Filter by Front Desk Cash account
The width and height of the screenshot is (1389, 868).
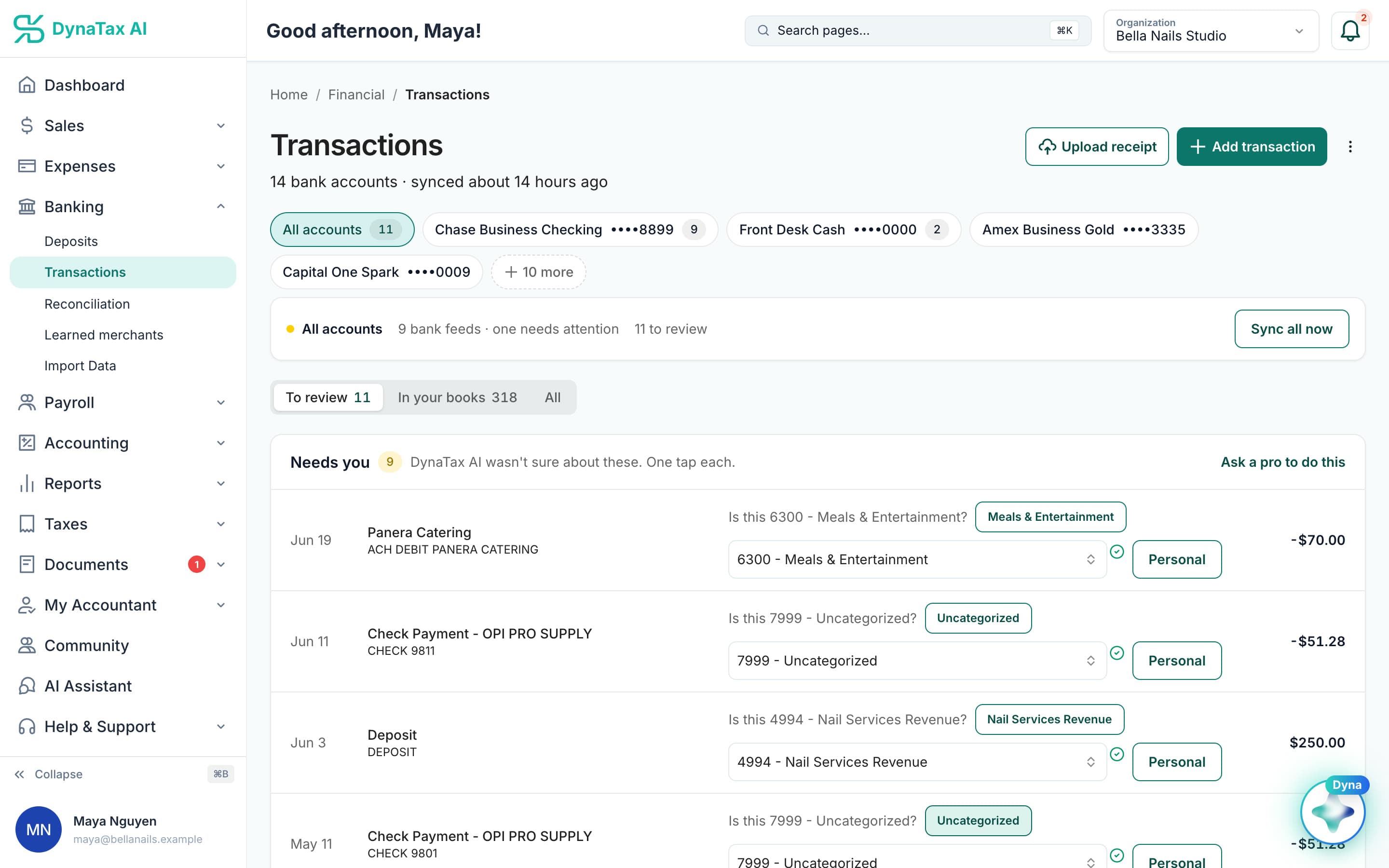(x=844, y=230)
